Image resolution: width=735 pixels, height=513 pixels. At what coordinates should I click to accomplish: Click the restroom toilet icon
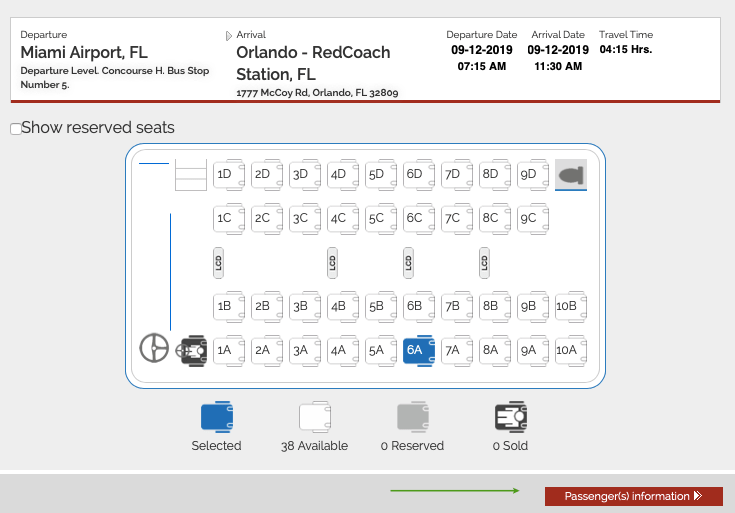click(570, 175)
